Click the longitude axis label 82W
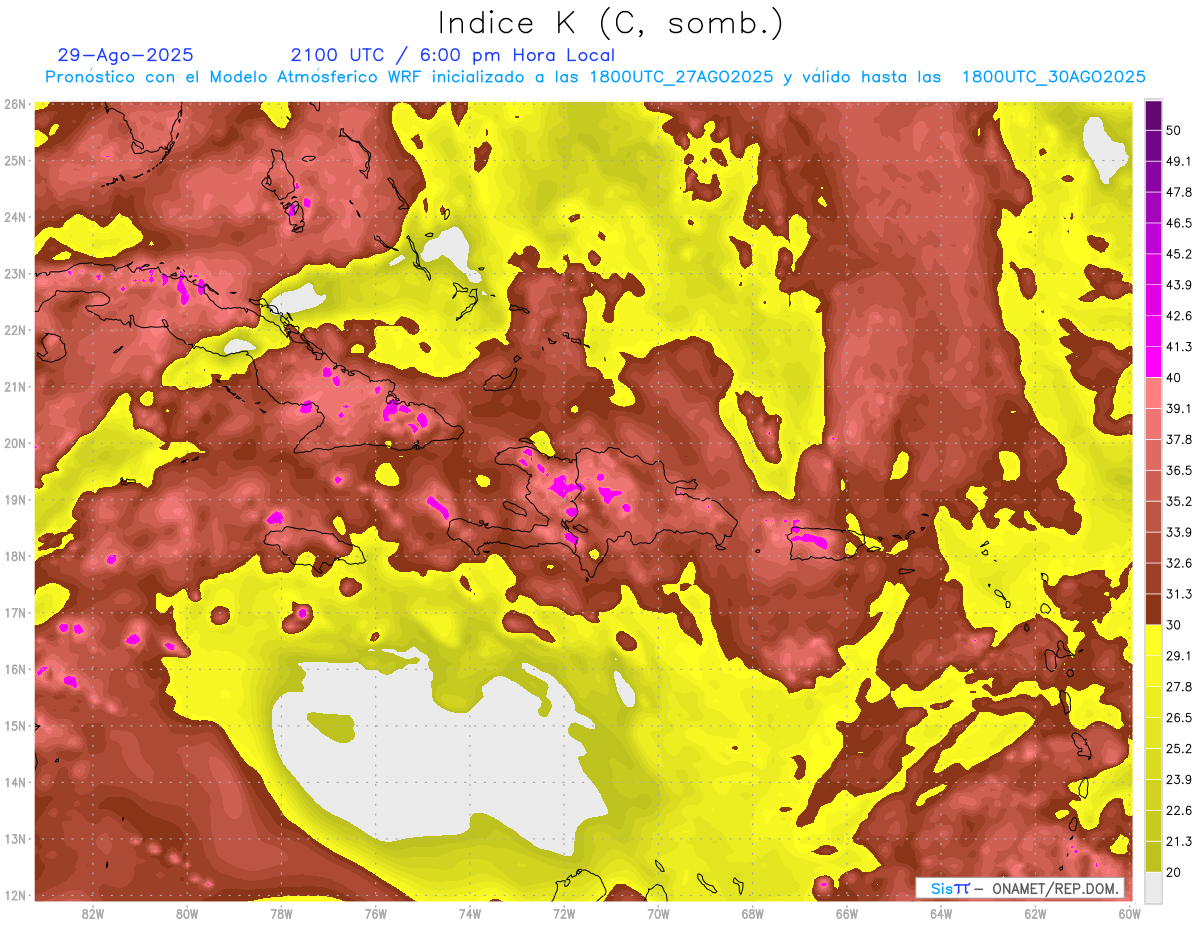This screenshot has height=927, width=1200. 93,913
